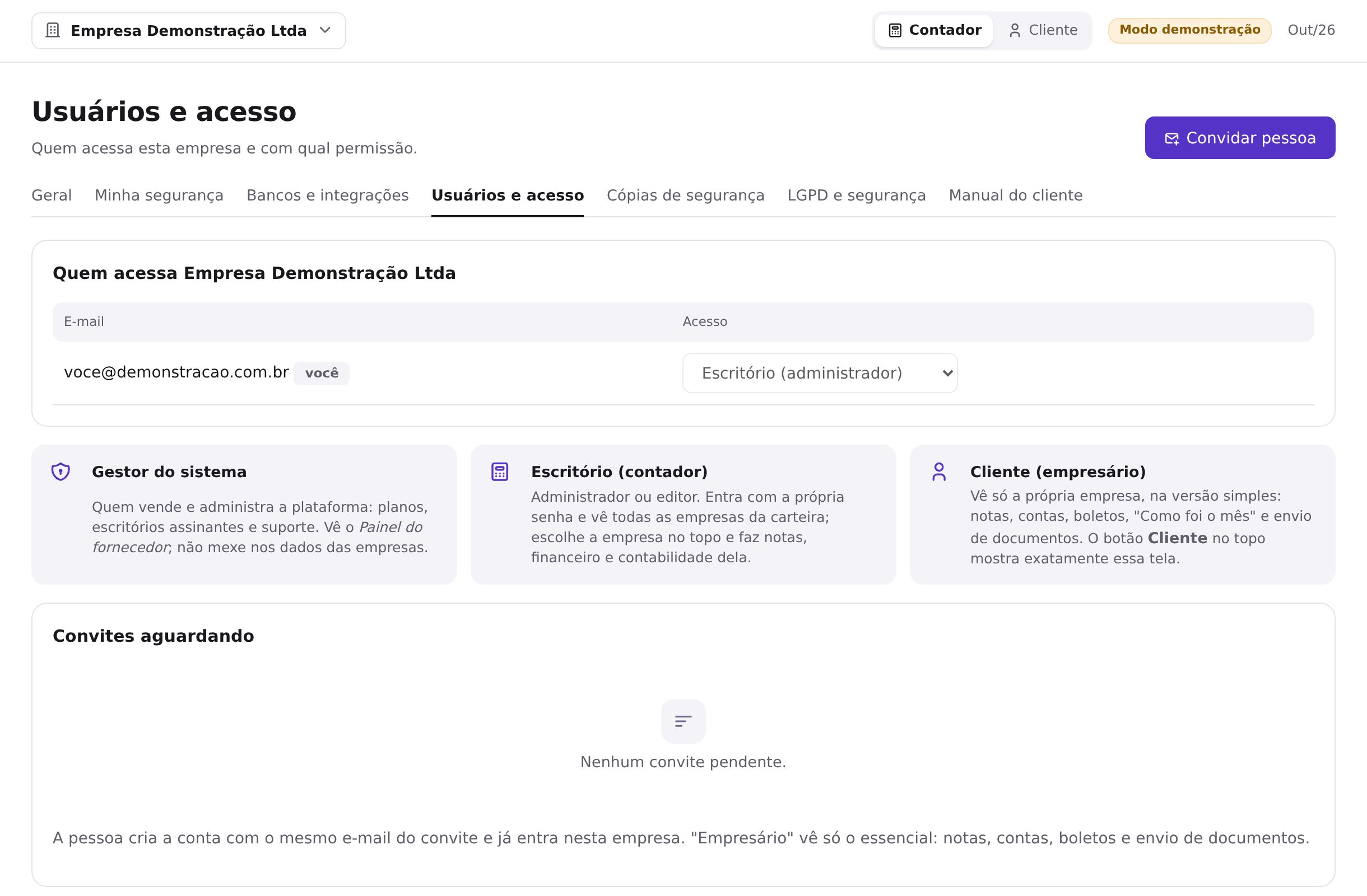Viewport: 1367px width, 896px height.
Task: Click the você badge next to the email
Action: pos(322,373)
